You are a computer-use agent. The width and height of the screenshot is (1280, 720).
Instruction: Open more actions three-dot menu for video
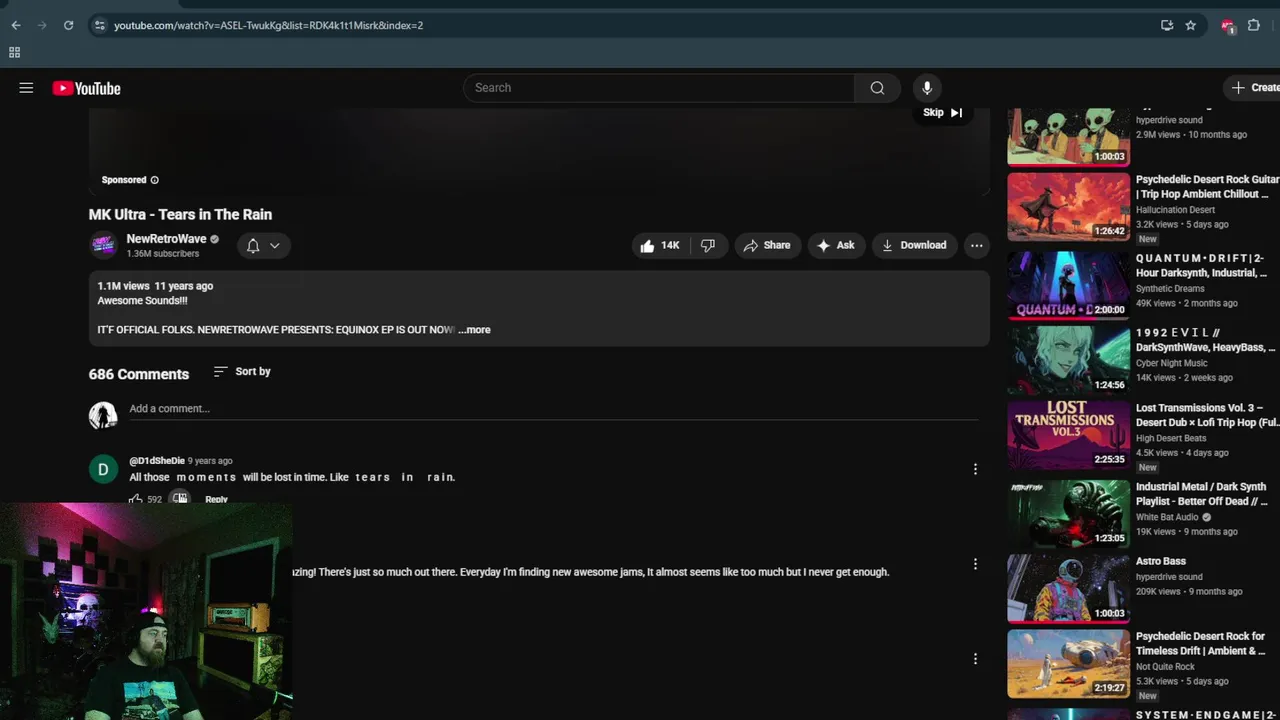pyautogui.click(x=976, y=245)
